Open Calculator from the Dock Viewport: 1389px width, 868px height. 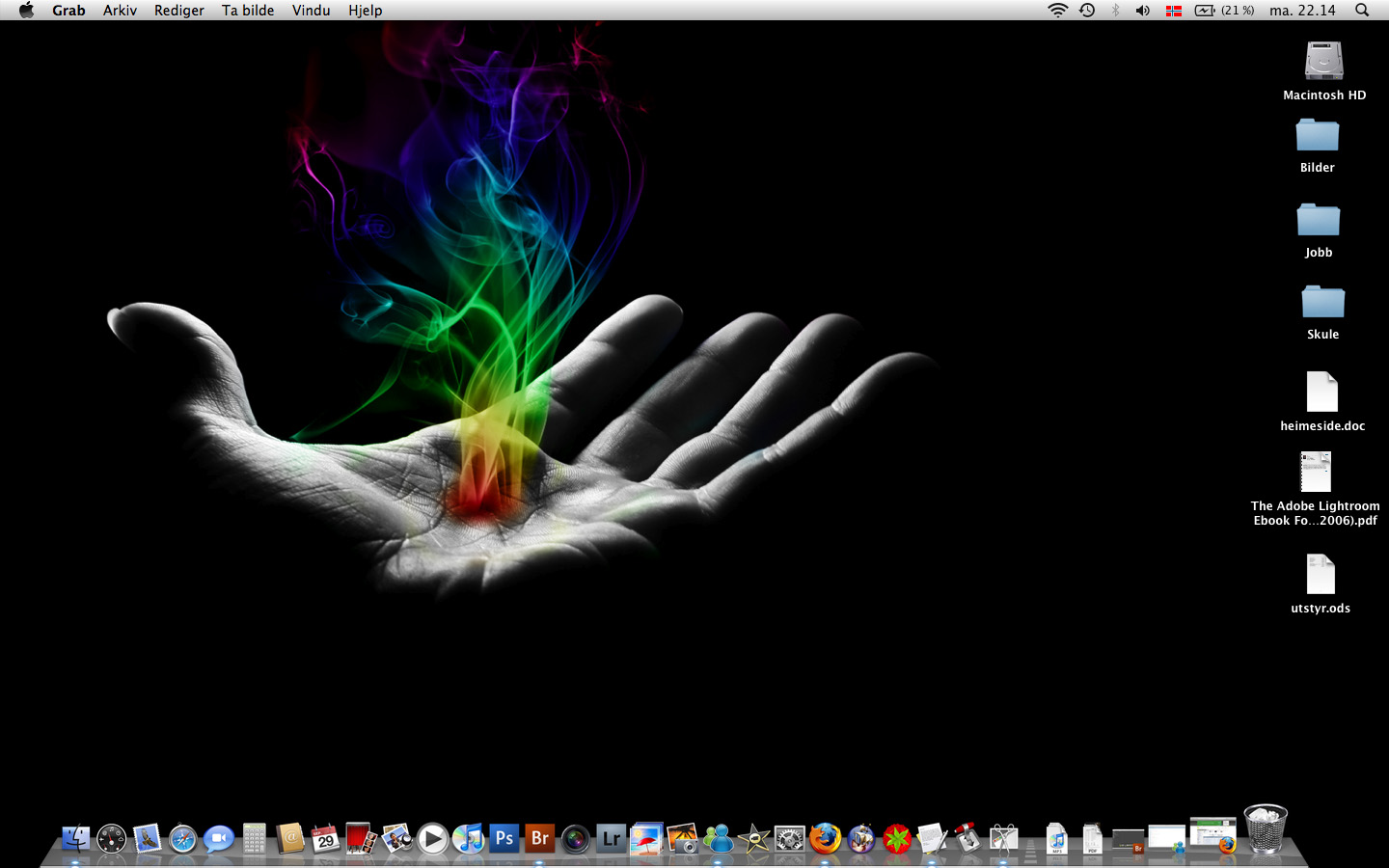tap(255, 838)
